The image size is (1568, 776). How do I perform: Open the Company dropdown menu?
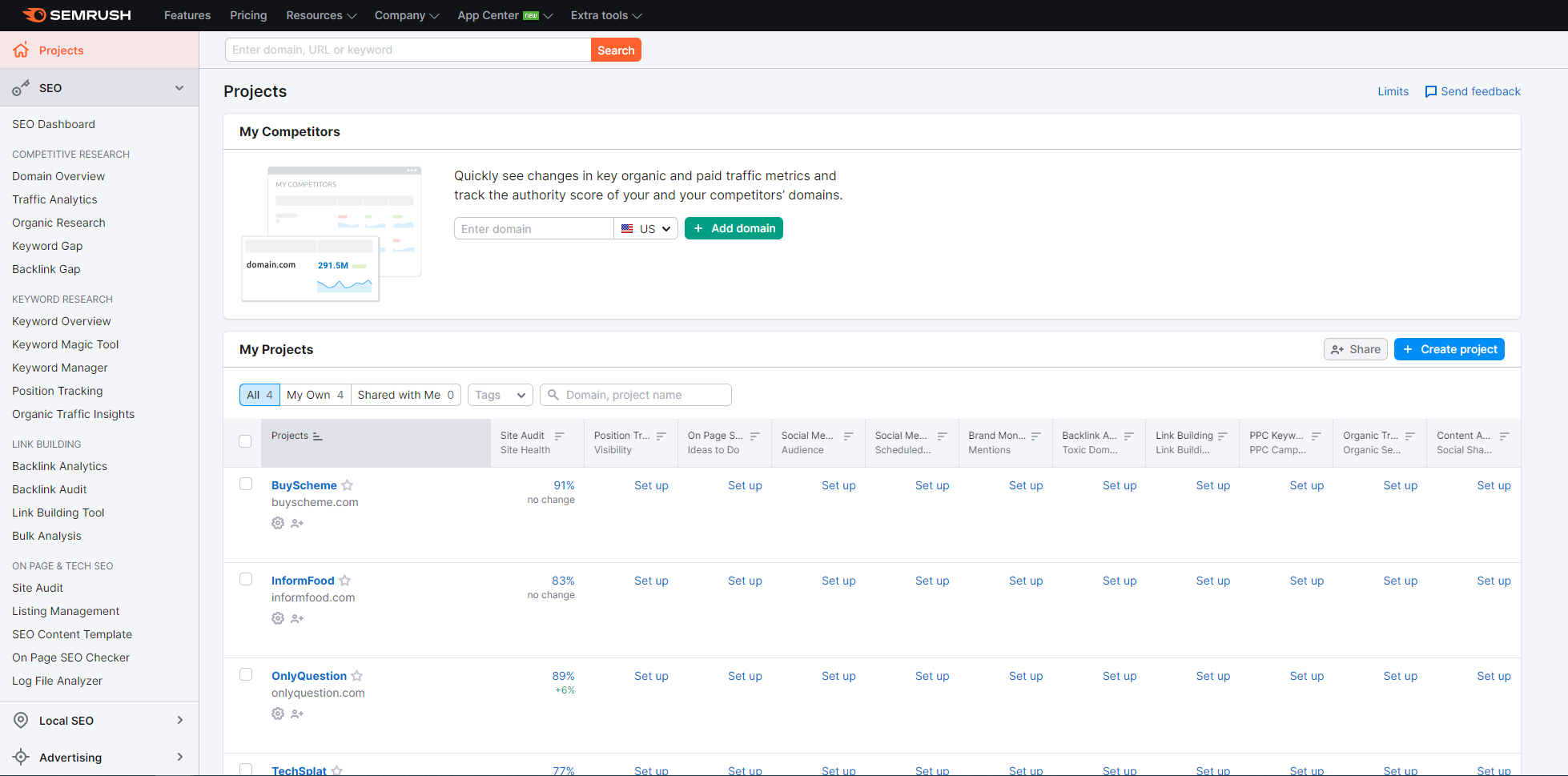[407, 15]
